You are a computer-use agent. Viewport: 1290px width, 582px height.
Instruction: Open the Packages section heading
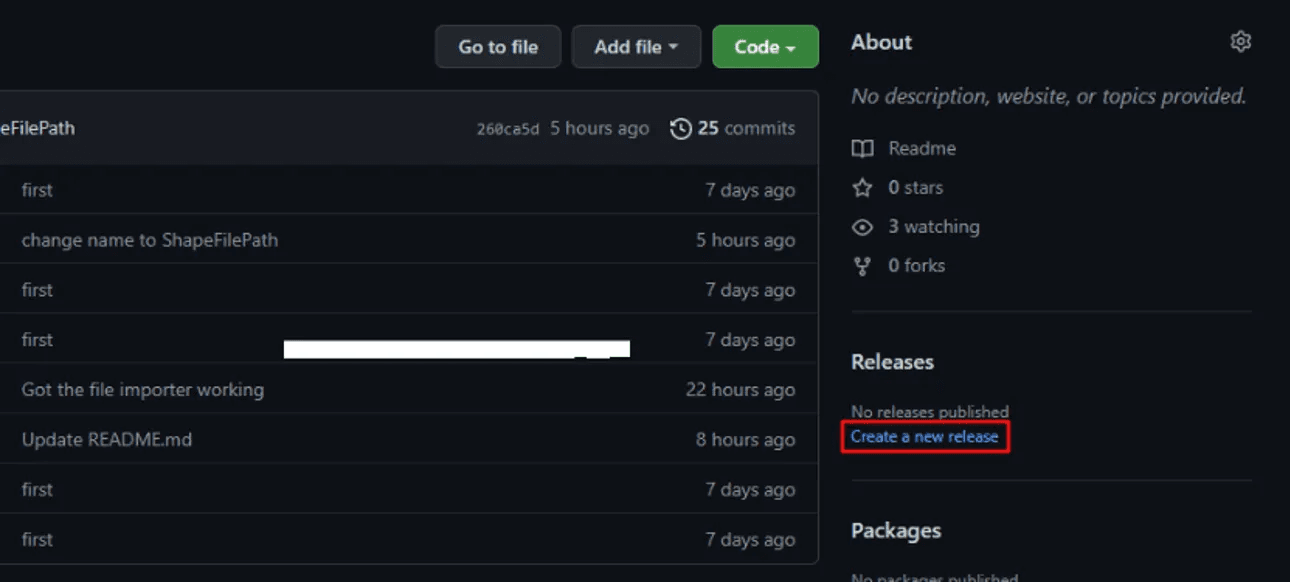(x=896, y=531)
